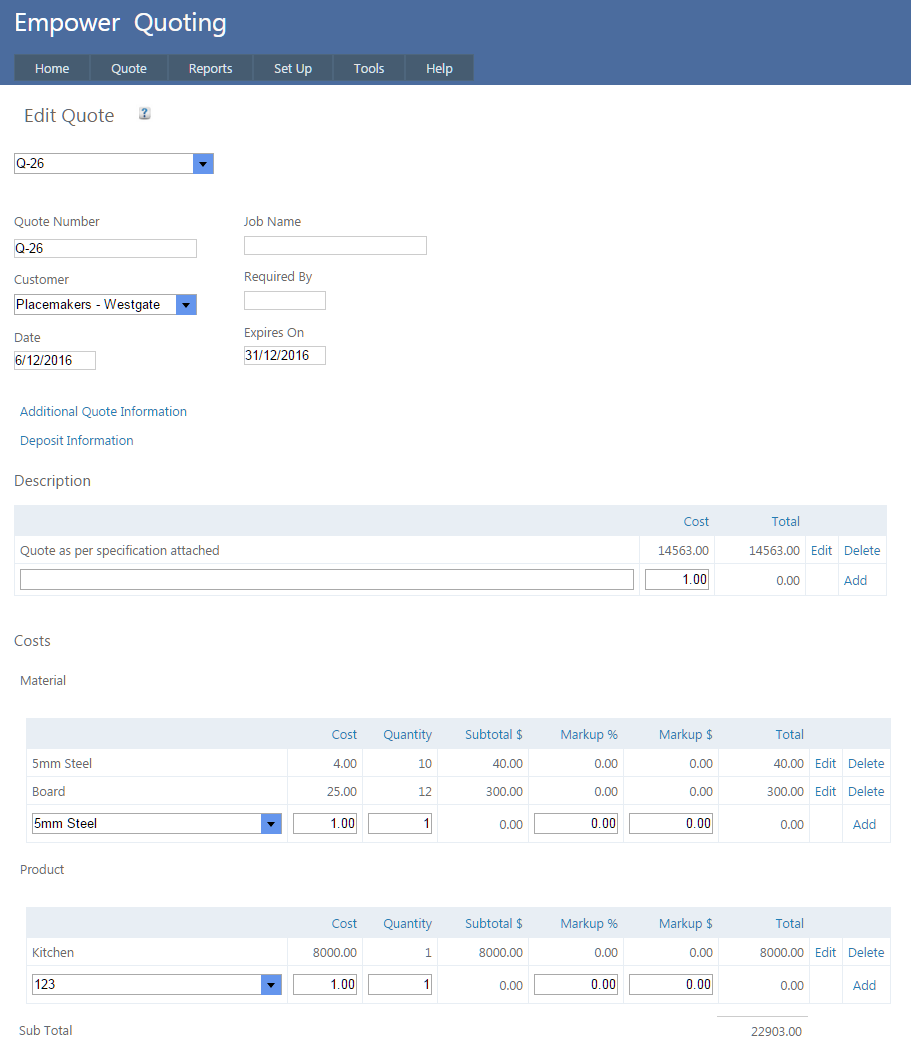The width and height of the screenshot is (911, 1049).
Task: Open the Tools menu
Action: tap(369, 68)
